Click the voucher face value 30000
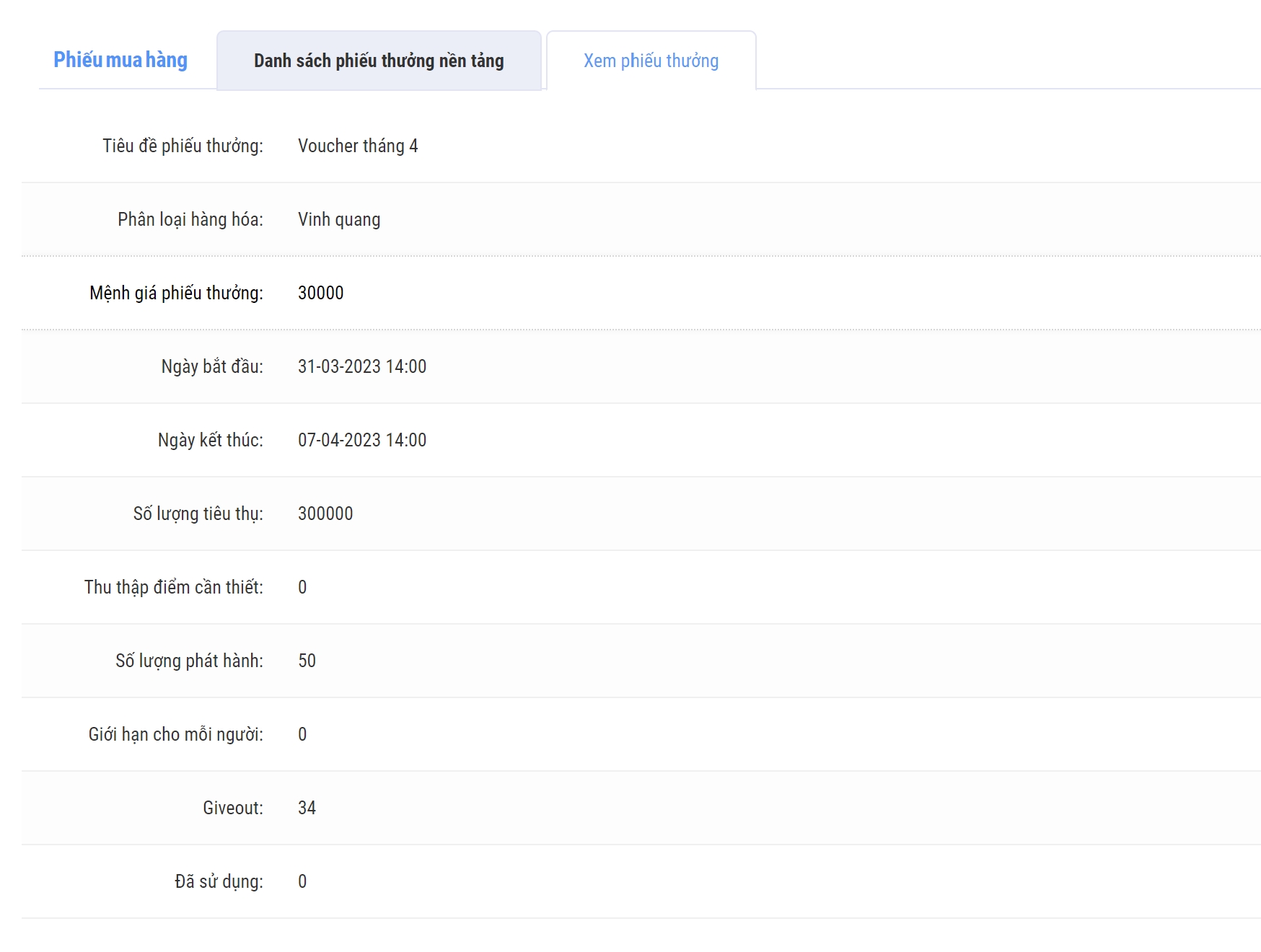Image resolution: width=1261 pixels, height=952 pixels. point(321,293)
